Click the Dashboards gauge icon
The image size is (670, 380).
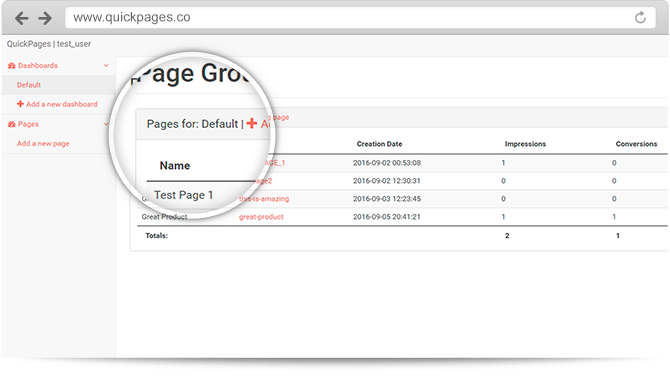12,66
